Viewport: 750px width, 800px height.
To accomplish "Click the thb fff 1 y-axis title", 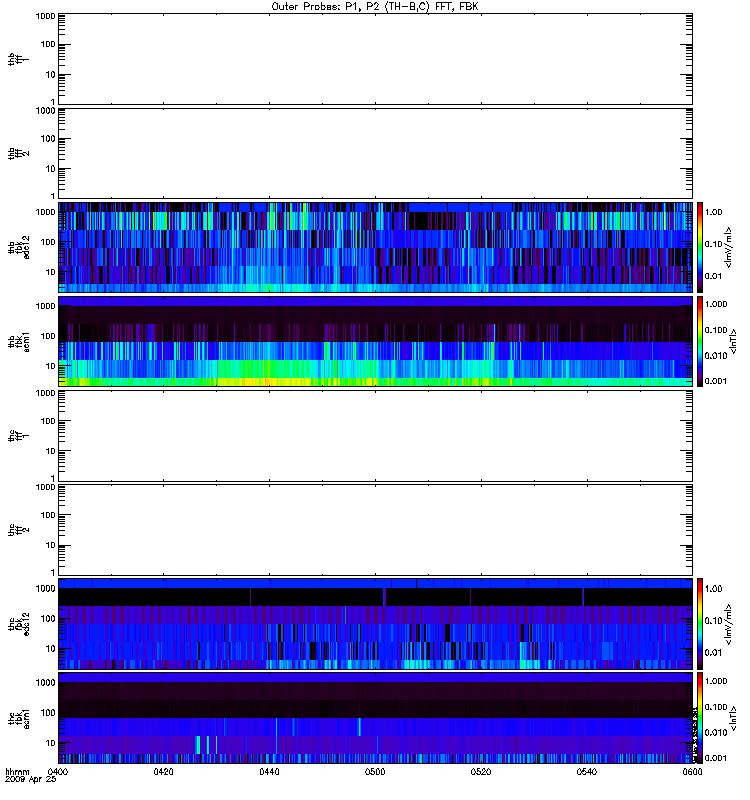I will pos(18,59).
